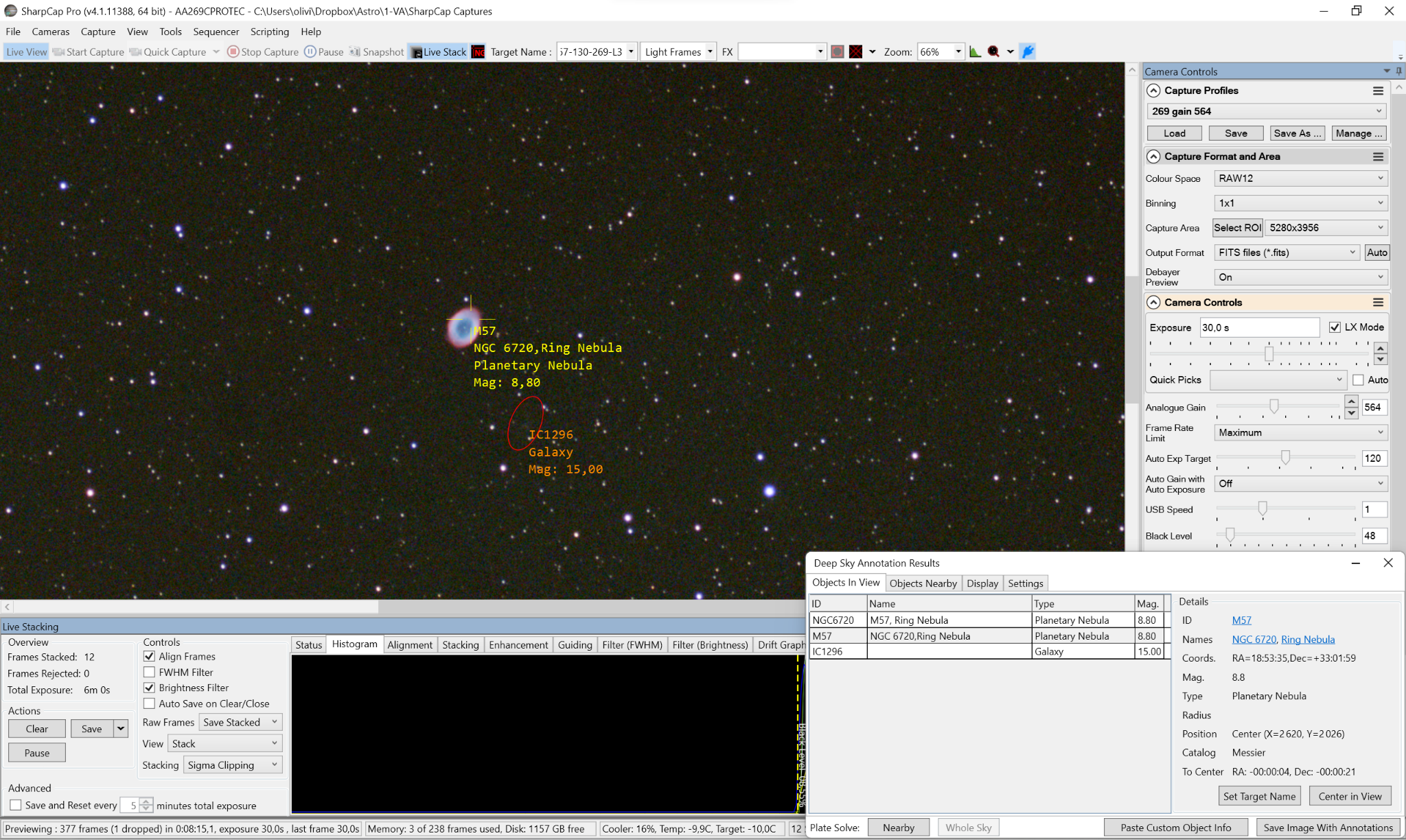1406x840 pixels.
Task: Click the Select ROI button
Action: 1237,228
